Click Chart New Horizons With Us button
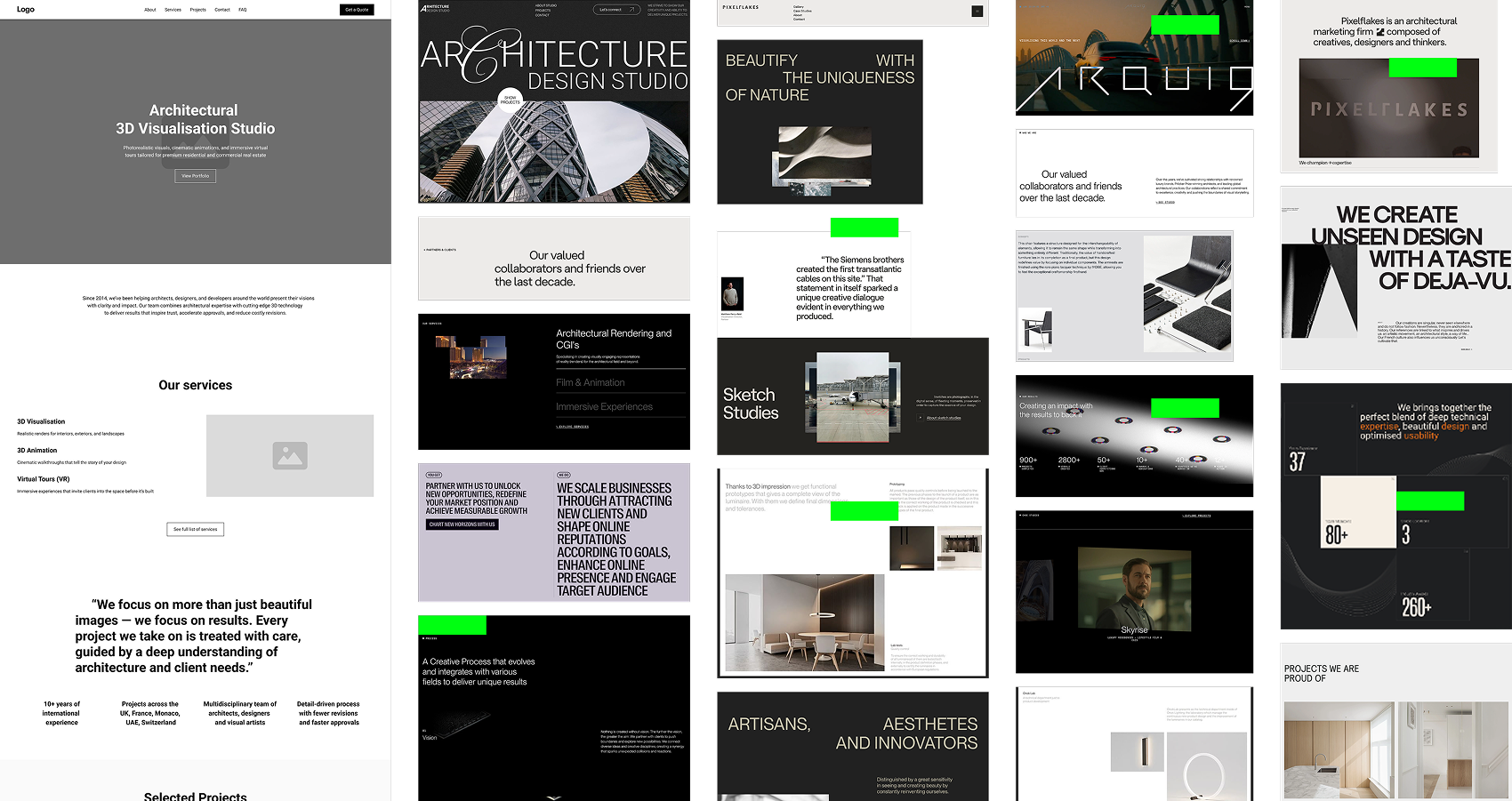The height and width of the screenshot is (801, 1512). [x=462, y=525]
